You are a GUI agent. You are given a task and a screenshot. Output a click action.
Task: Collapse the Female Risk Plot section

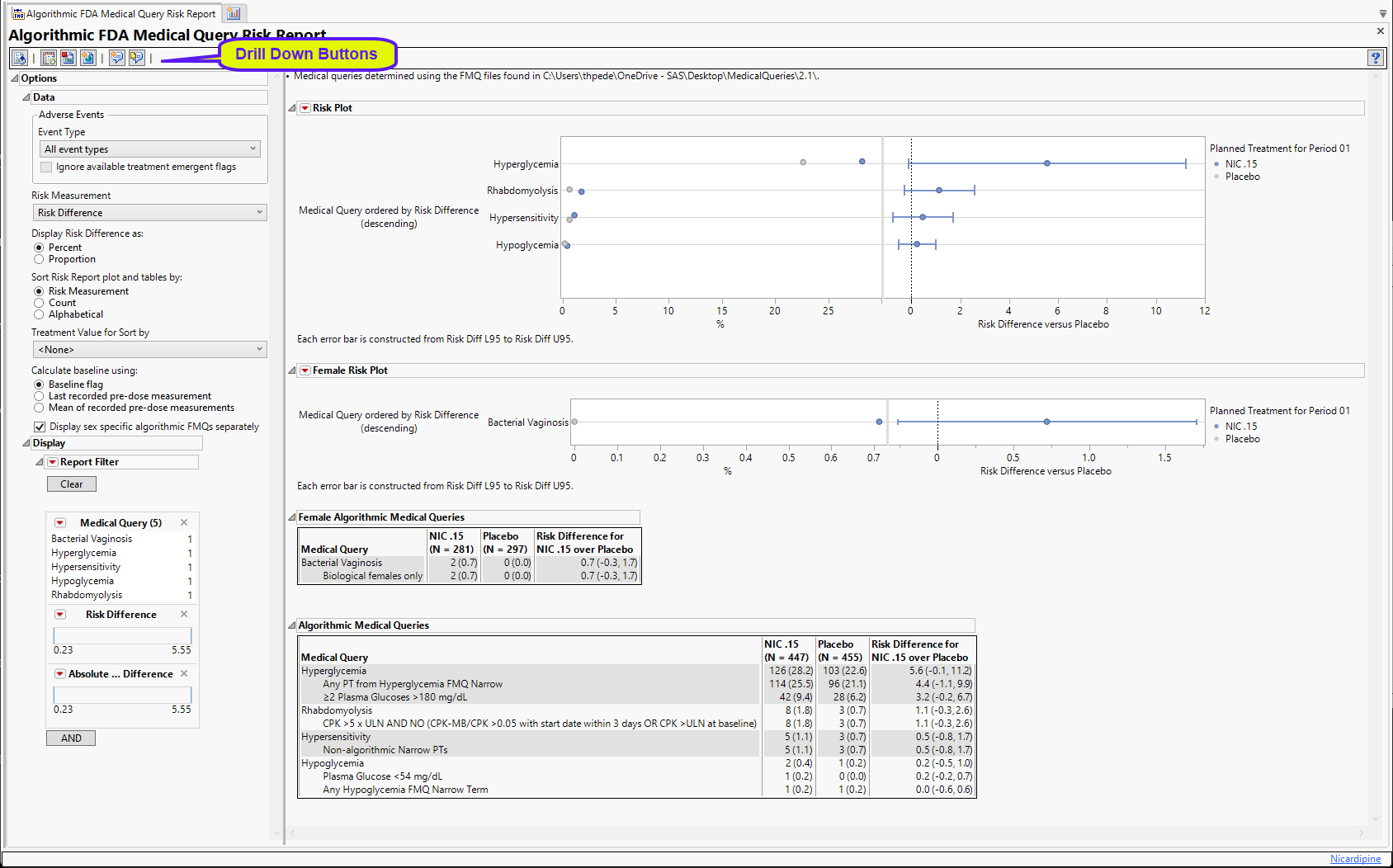click(x=292, y=370)
